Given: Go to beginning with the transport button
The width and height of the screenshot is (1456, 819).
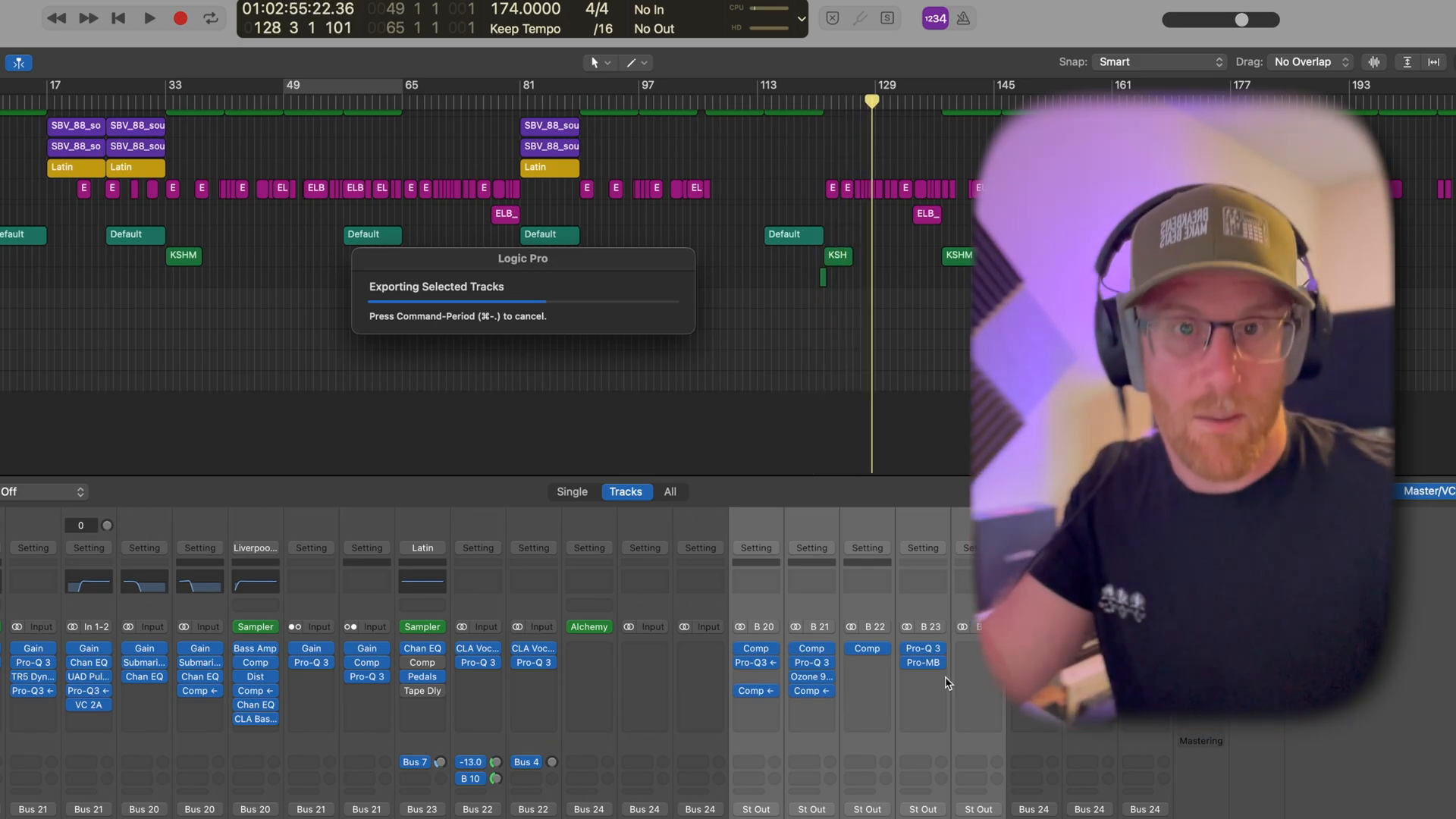Looking at the screenshot, I should (118, 18).
